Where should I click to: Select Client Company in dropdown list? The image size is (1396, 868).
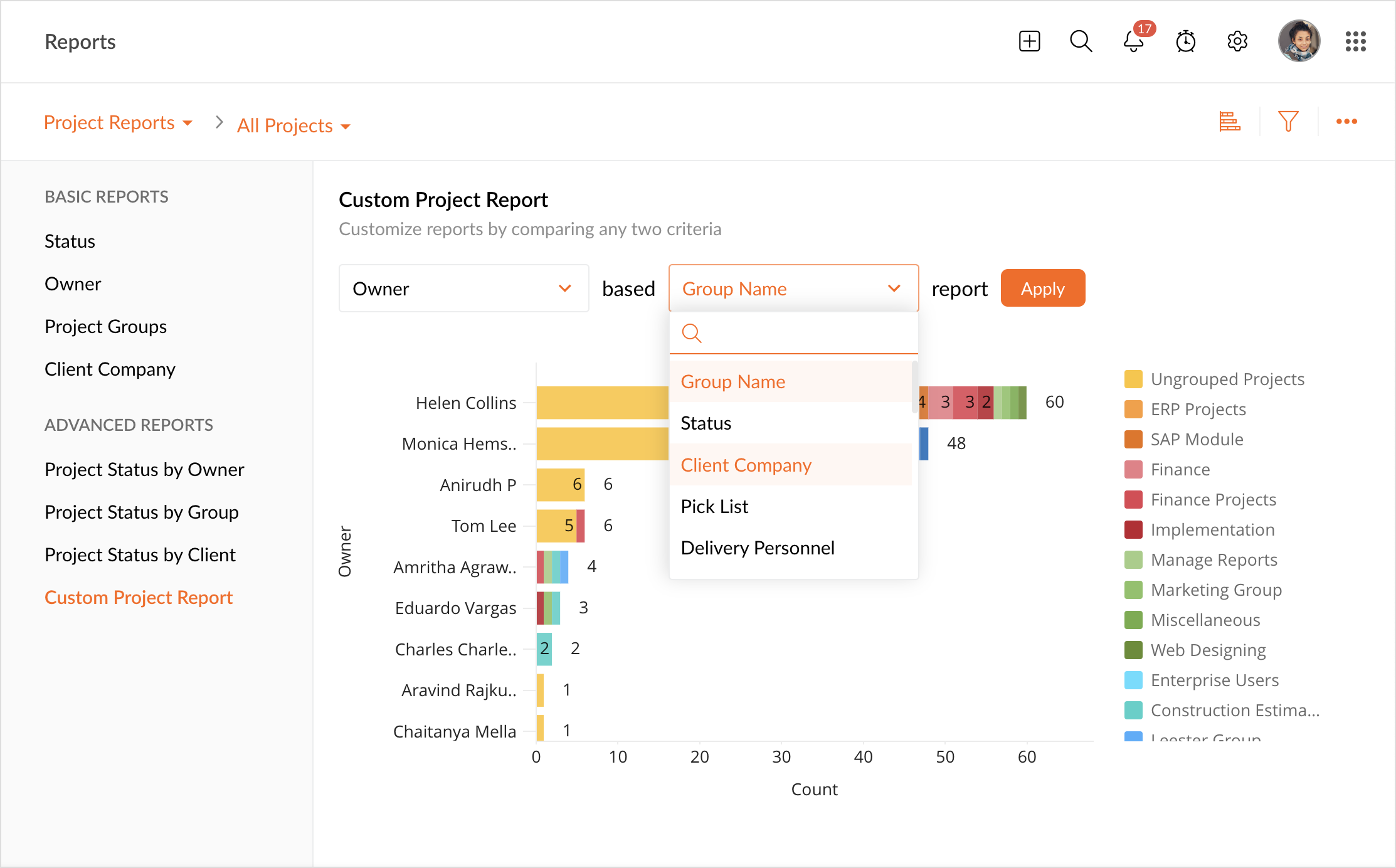click(746, 465)
